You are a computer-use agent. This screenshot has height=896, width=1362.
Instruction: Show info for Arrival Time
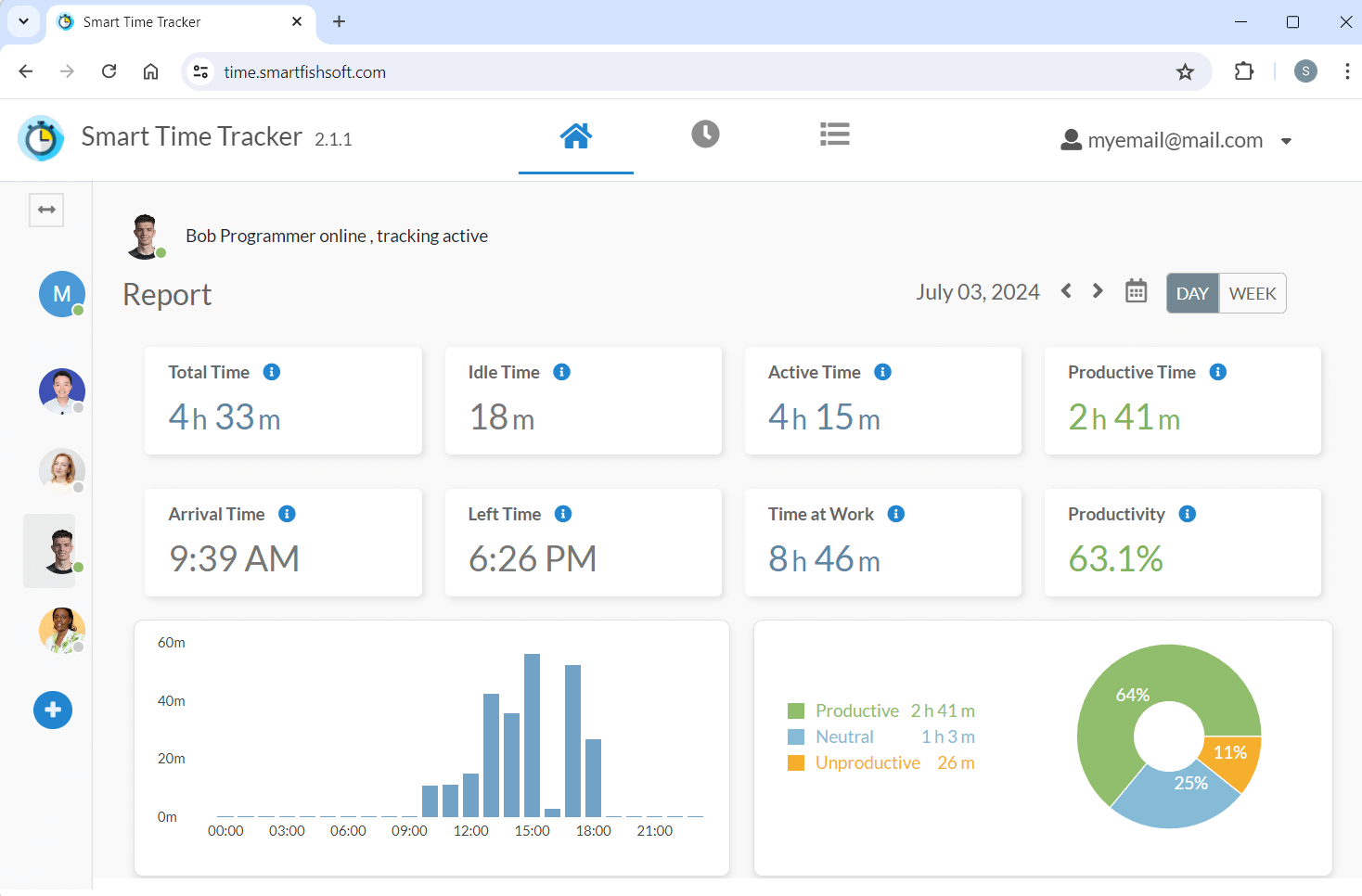pyautogui.click(x=288, y=514)
